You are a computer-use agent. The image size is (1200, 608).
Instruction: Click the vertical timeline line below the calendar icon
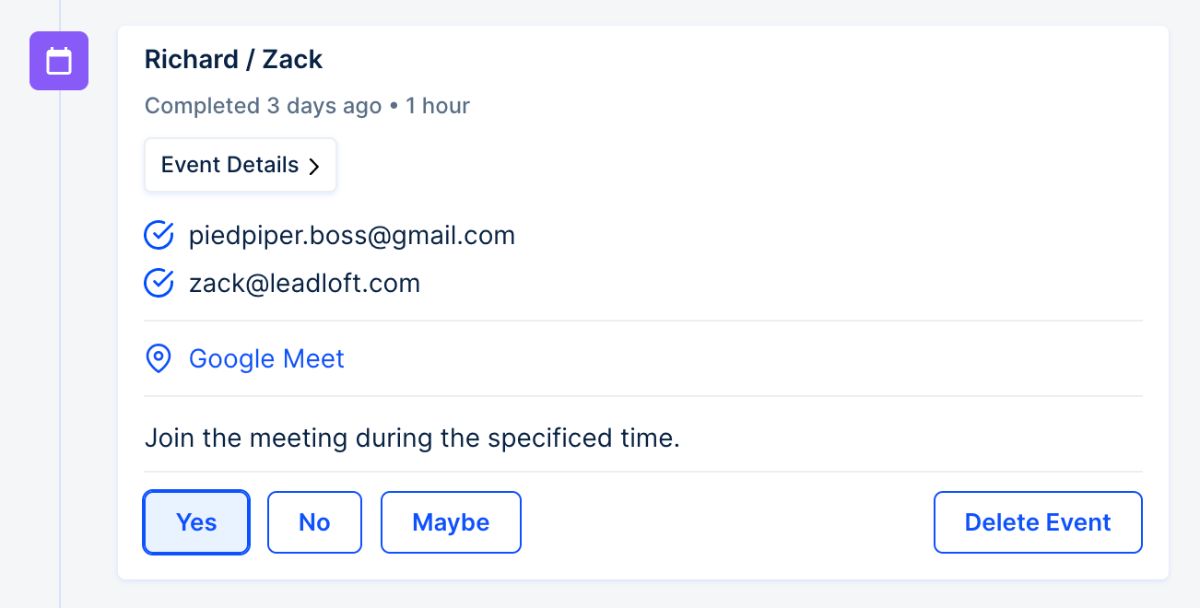coord(60,350)
